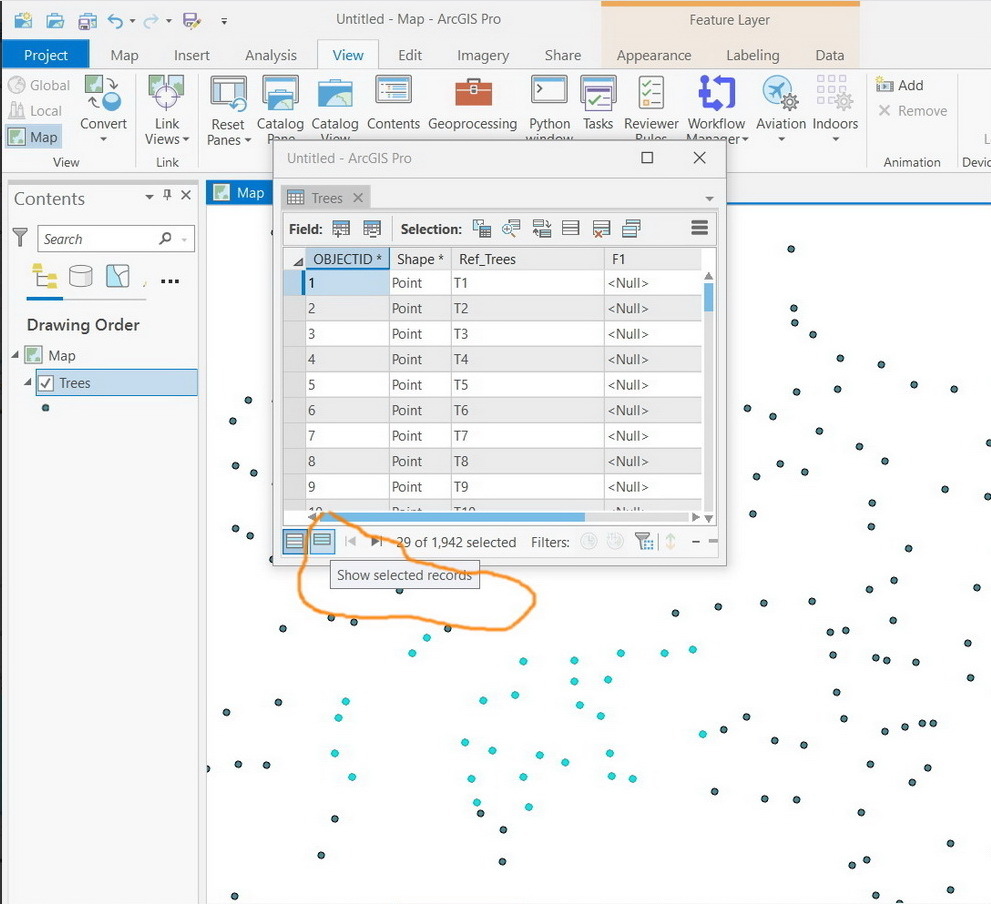Open the Labeling ribbon tab
The width and height of the screenshot is (991, 904).
click(x=752, y=56)
